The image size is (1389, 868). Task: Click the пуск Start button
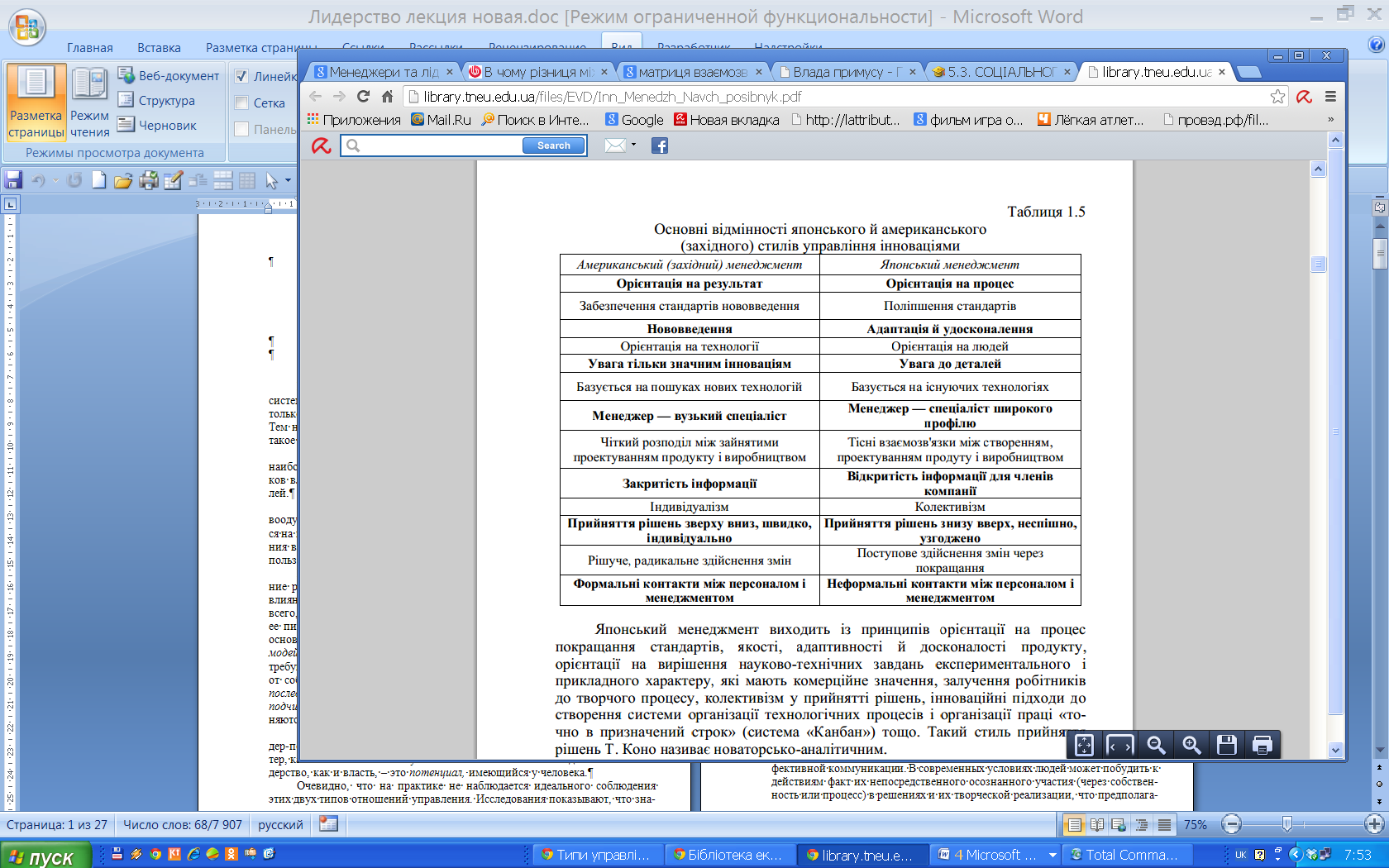pos(45,856)
